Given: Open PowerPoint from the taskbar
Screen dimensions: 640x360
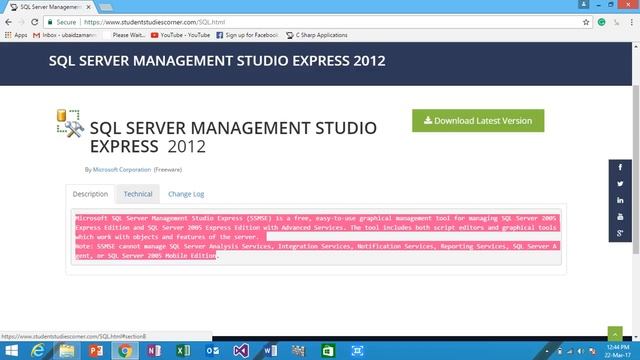Looking at the screenshot, I should tap(96, 351).
